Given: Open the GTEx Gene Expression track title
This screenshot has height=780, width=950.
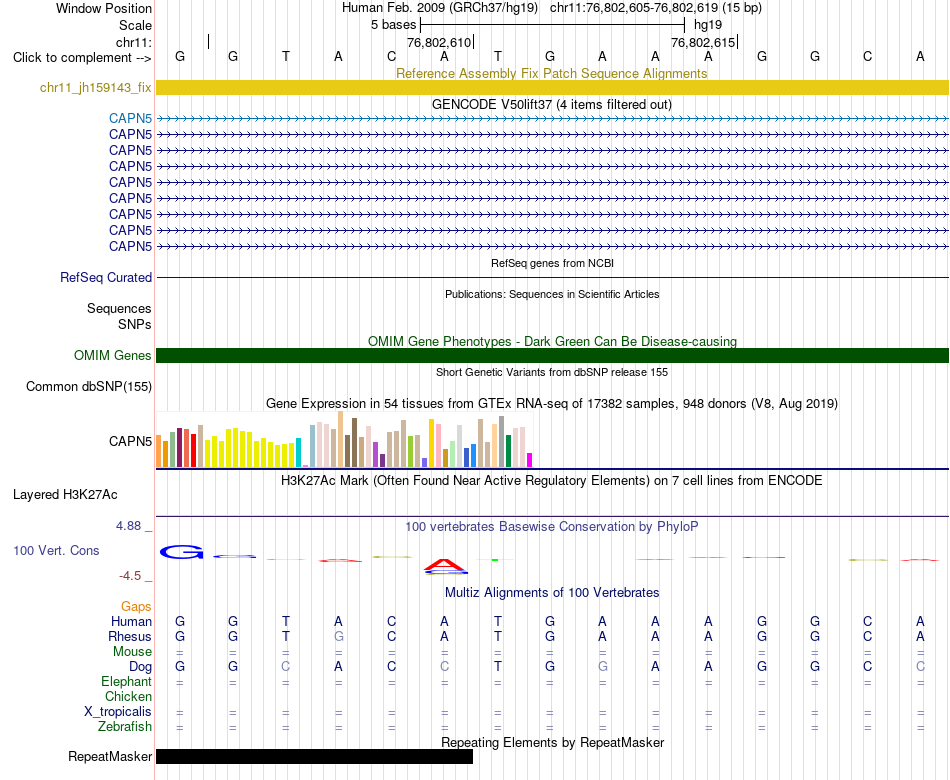Looking at the screenshot, I should tap(552, 404).
